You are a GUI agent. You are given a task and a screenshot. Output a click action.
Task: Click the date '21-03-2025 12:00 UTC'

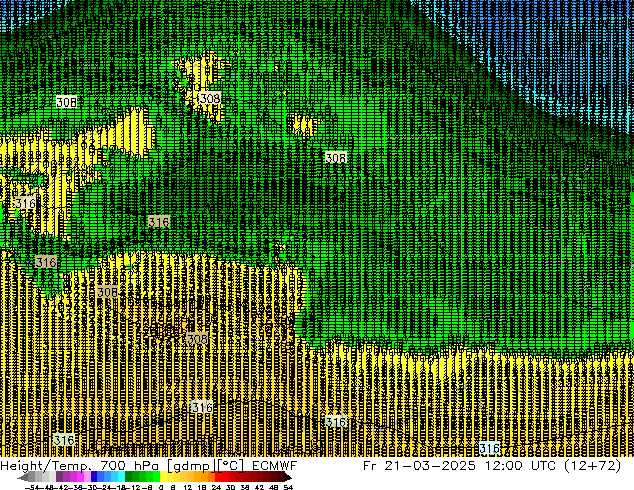[470, 466]
